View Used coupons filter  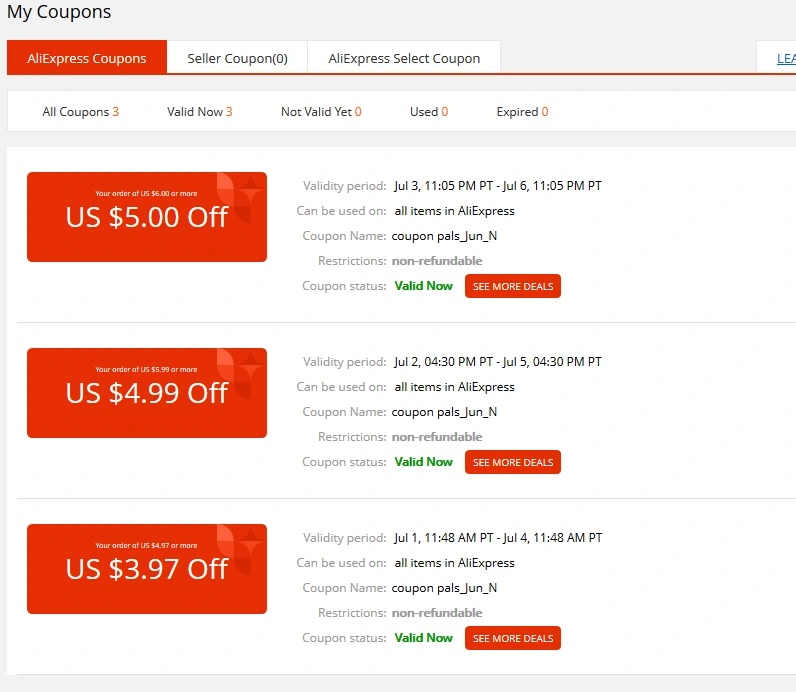(429, 112)
